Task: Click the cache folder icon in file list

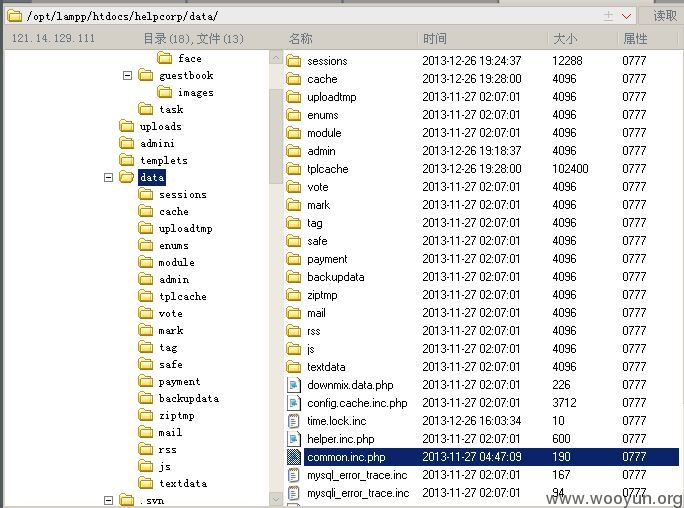Action: coord(294,79)
